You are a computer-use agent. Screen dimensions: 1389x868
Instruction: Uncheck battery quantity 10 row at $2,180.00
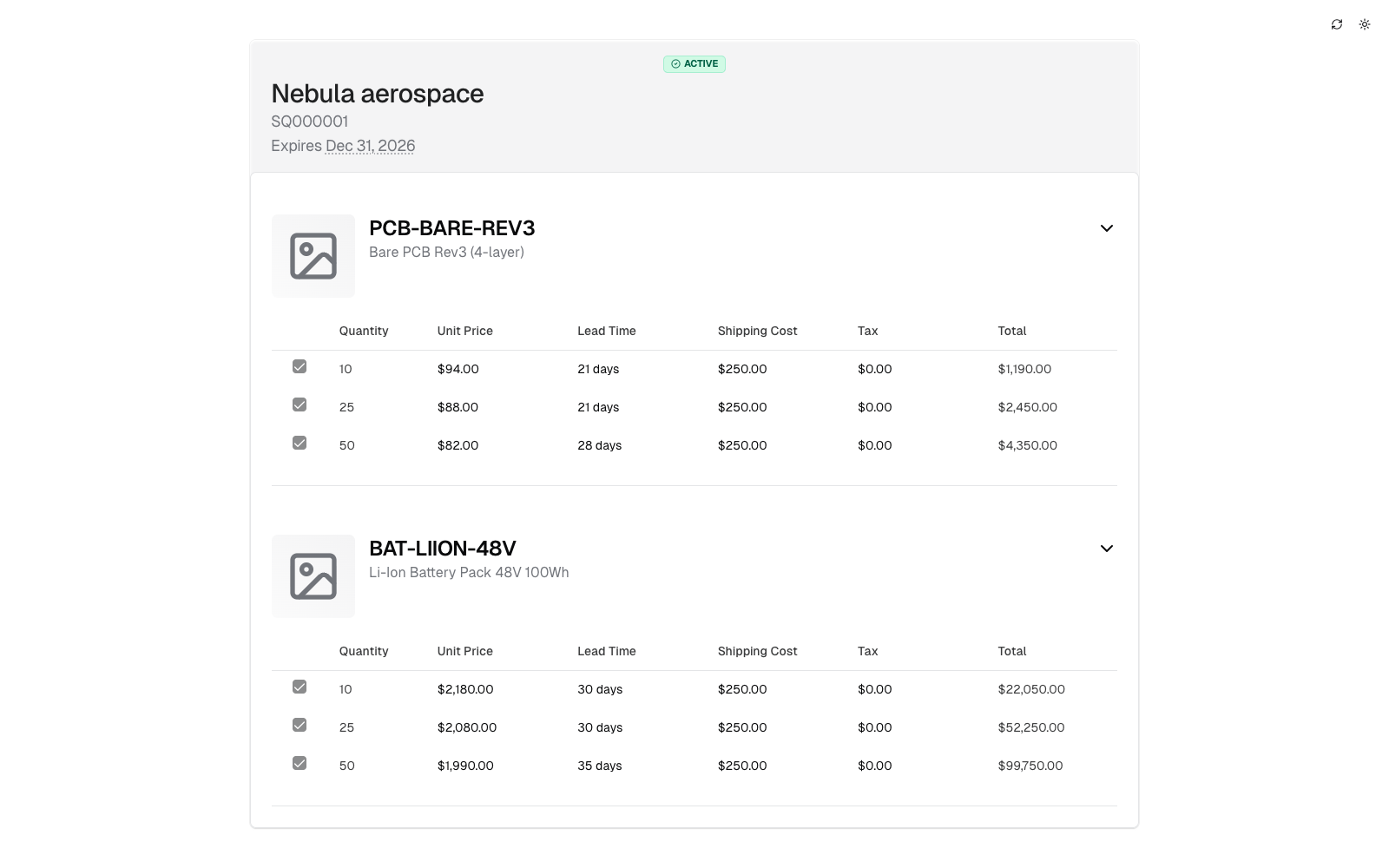coord(300,687)
